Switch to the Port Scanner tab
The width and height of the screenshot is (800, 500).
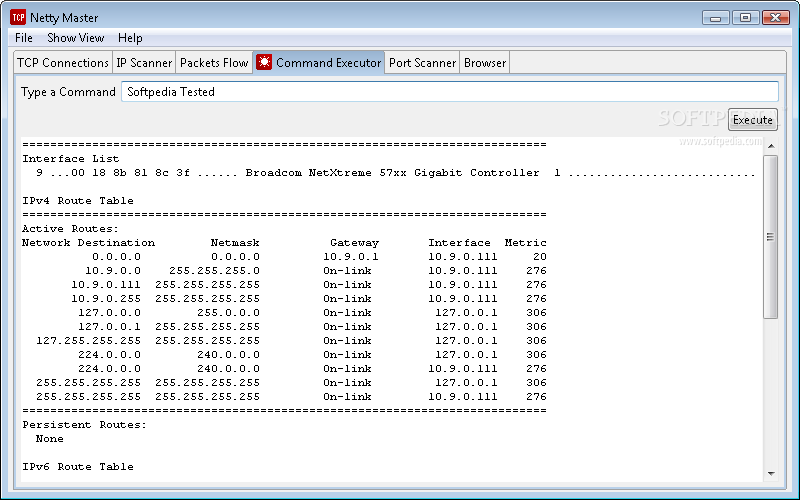(422, 63)
